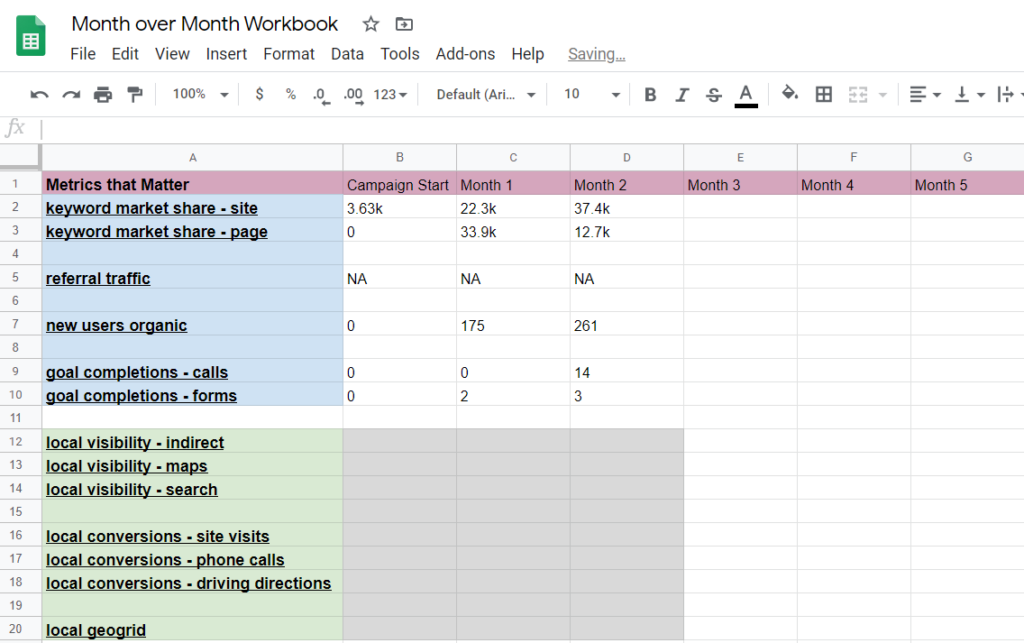Open the cell borders tool
Image resolution: width=1024 pixels, height=643 pixels.
[x=824, y=95]
